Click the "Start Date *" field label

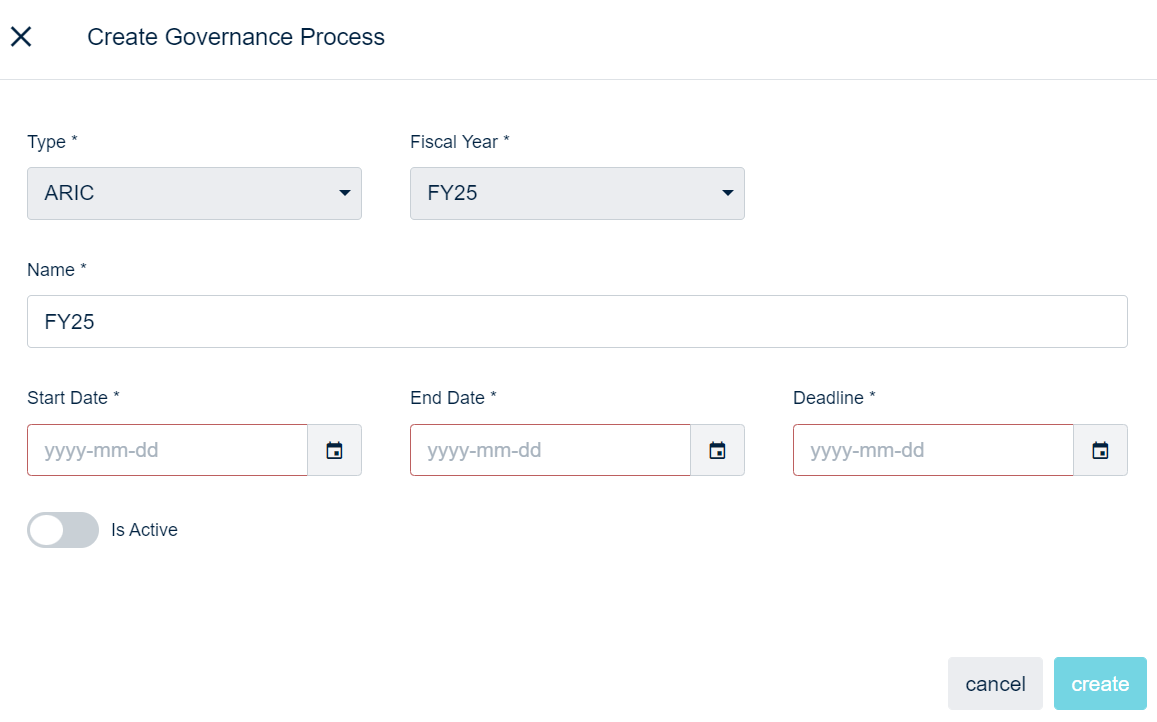tap(73, 398)
